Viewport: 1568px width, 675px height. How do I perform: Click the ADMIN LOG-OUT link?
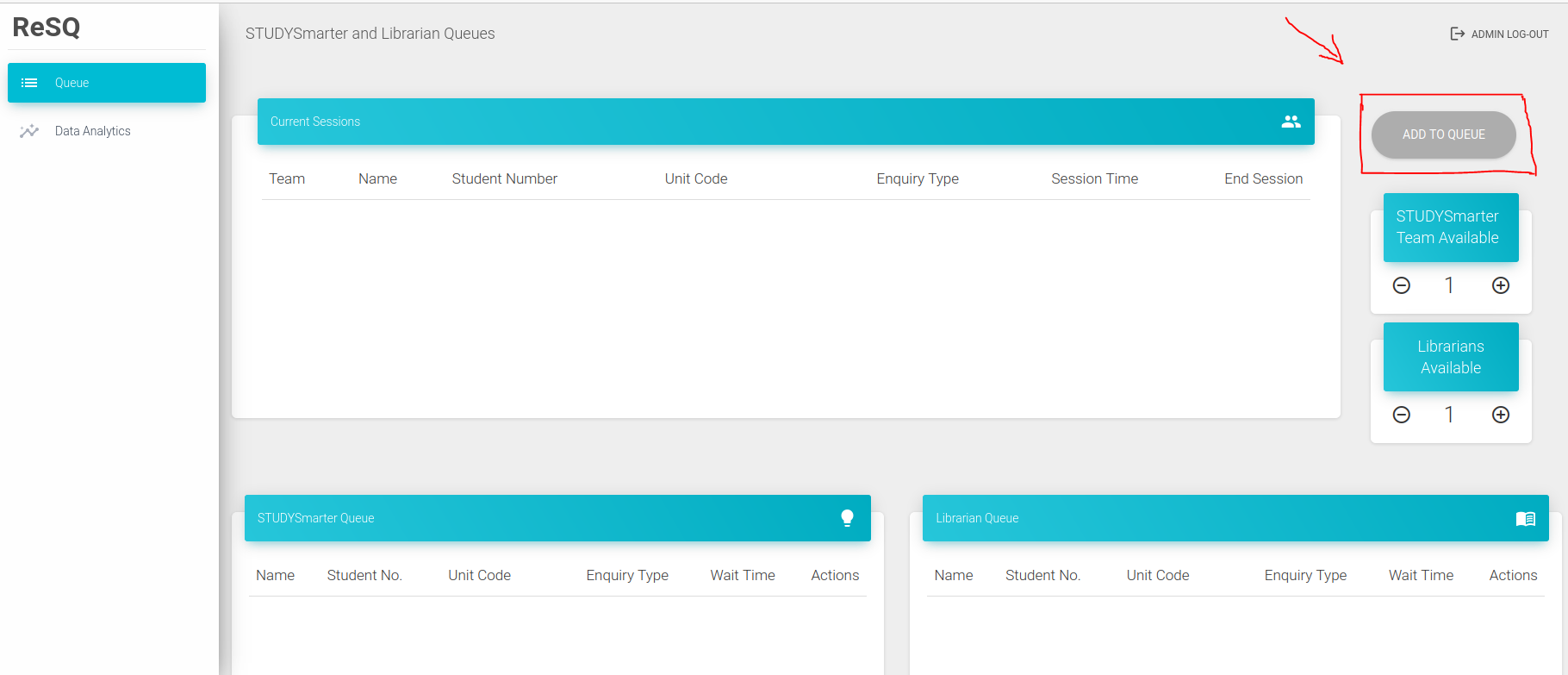pyautogui.click(x=1509, y=34)
